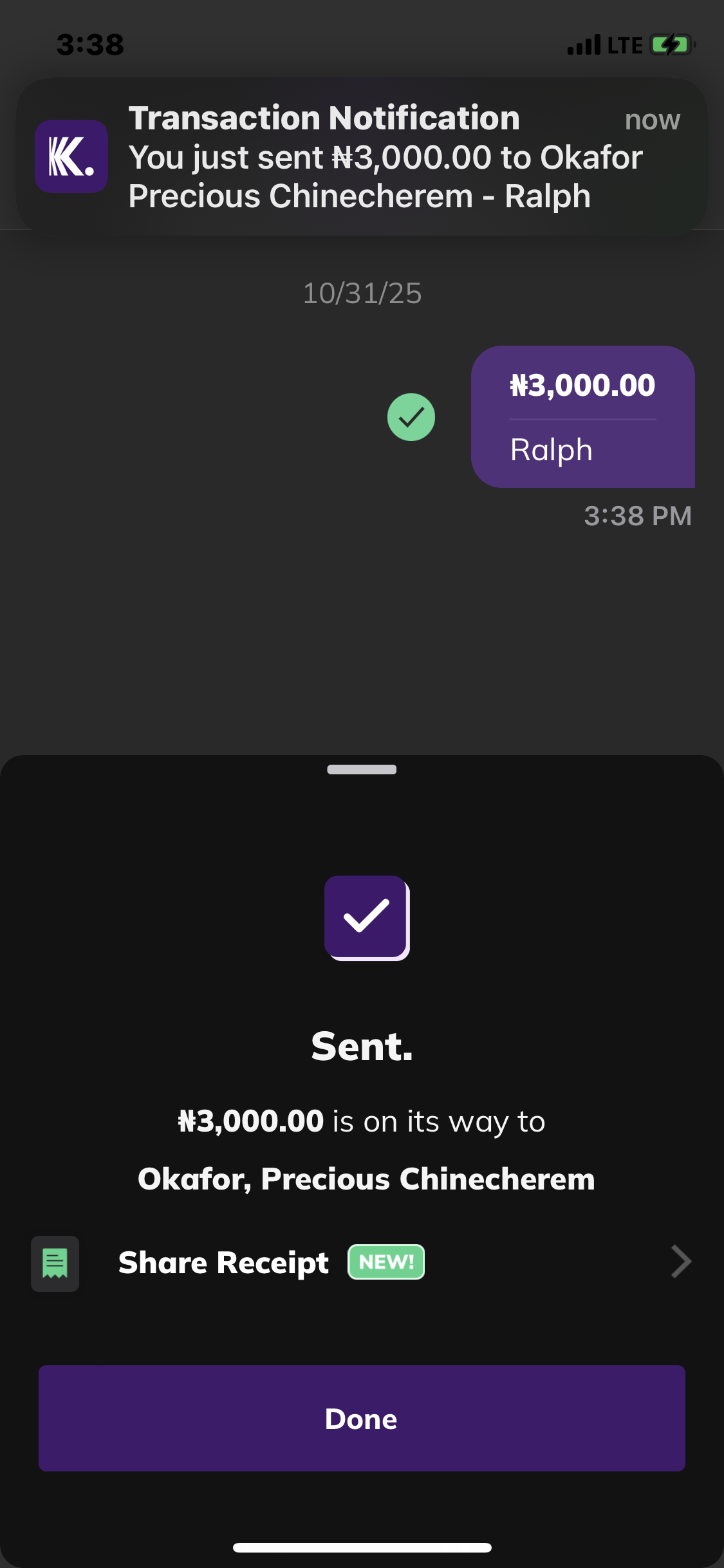Open the Transaction Notification banner title
This screenshot has width=724, height=1568.
pos(324,118)
